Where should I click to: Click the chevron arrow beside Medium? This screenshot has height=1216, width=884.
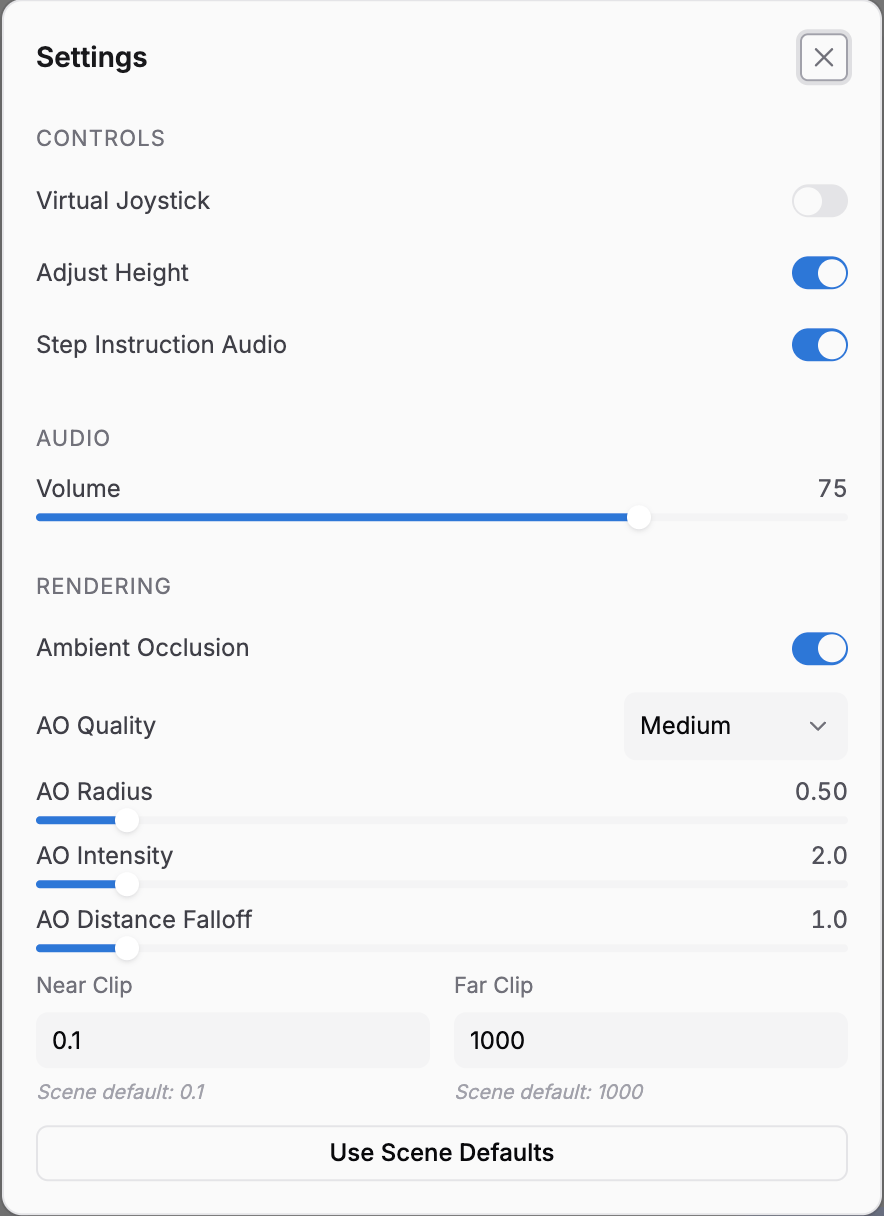click(818, 726)
